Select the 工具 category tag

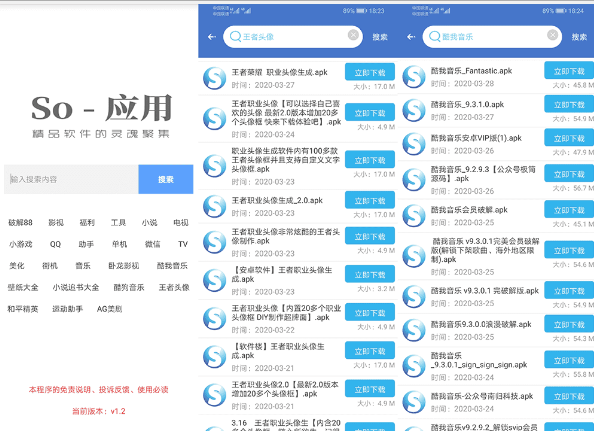118,222
